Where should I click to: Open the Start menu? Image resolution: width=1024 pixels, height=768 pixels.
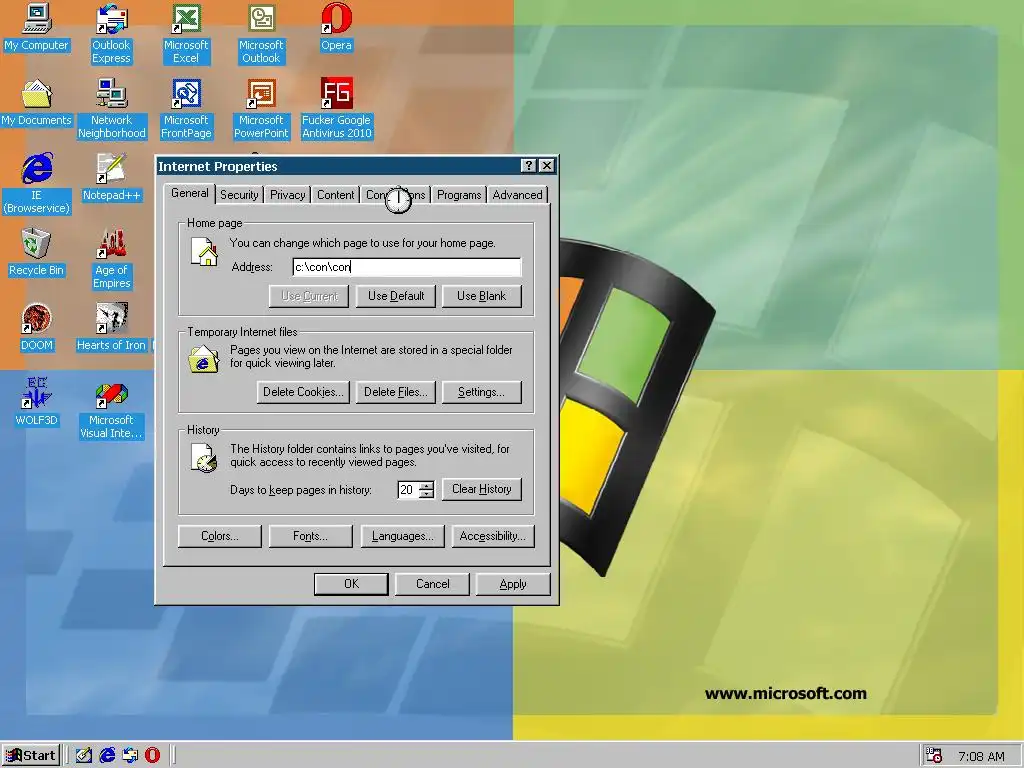click(x=31, y=756)
